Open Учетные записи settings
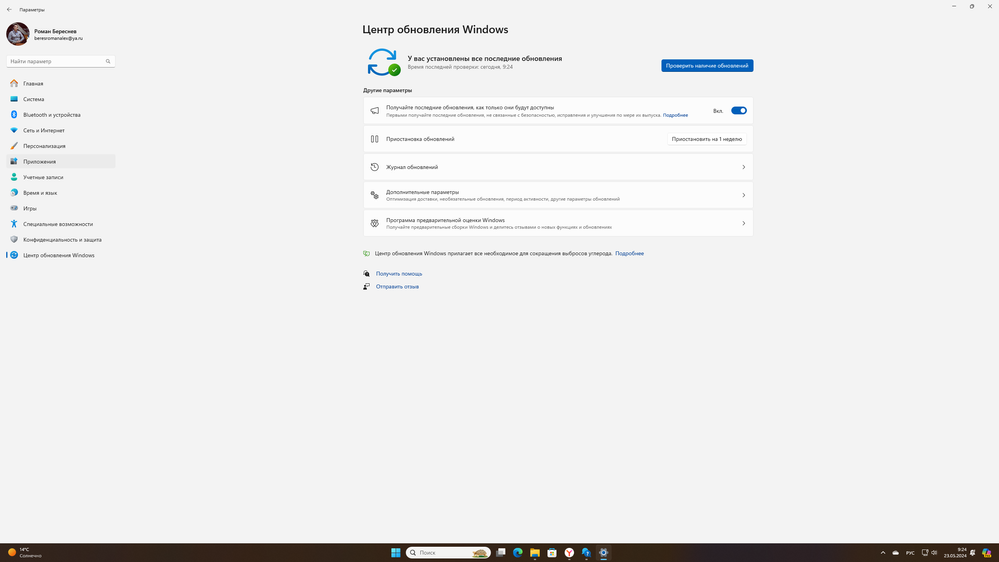 click(x=61, y=177)
